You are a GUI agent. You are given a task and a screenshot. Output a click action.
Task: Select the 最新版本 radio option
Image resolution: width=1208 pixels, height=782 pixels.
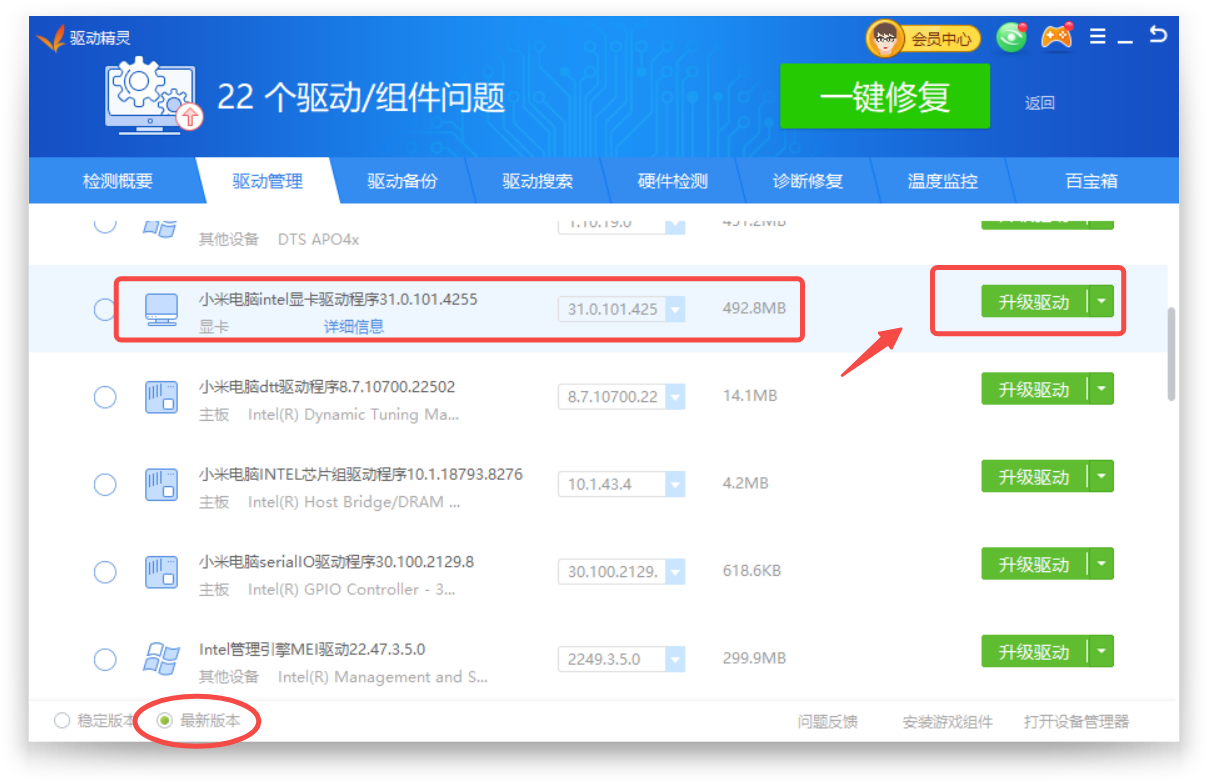coord(165,721)
